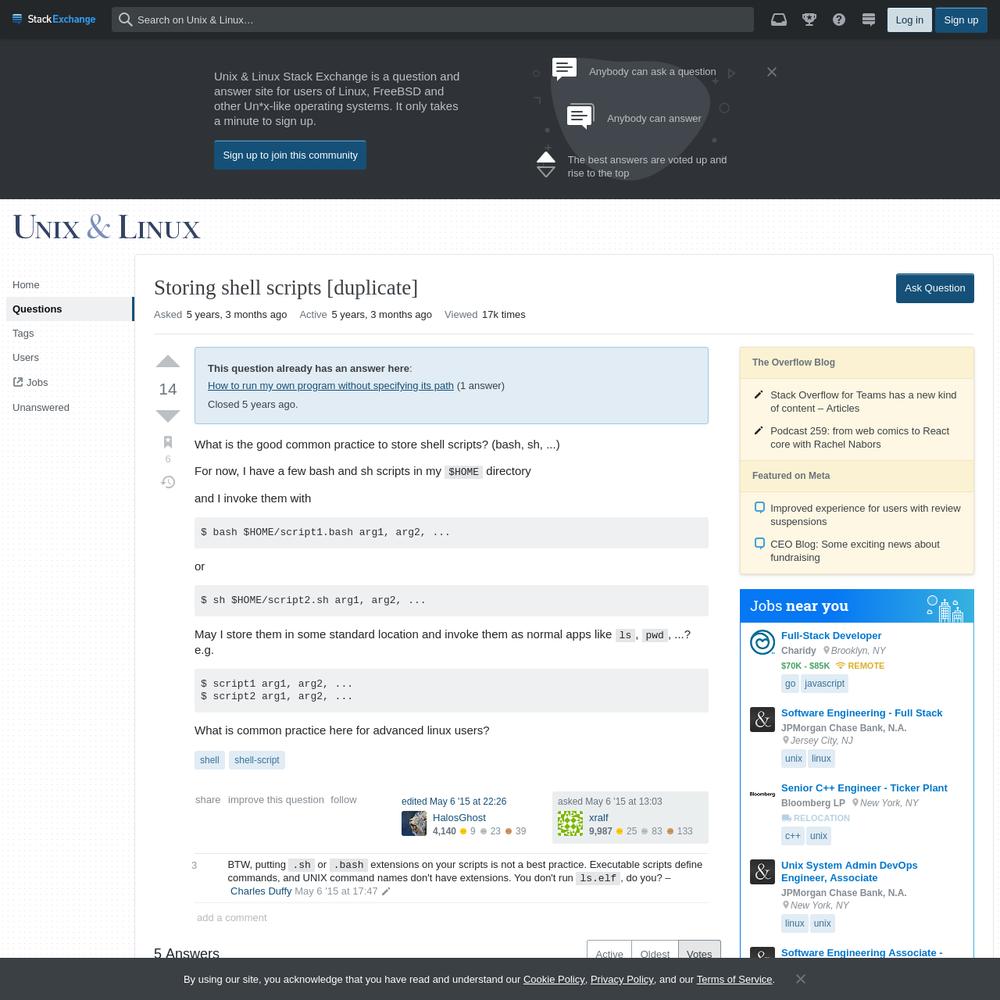Open Improved experience for users meta post
Viewport: 1000px width, 1000px height.
coord(865,515)
